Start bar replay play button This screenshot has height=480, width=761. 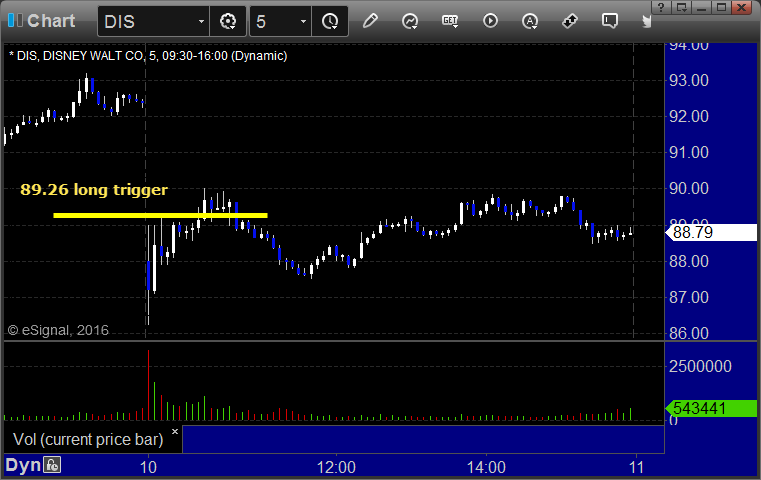click(490, 21)
